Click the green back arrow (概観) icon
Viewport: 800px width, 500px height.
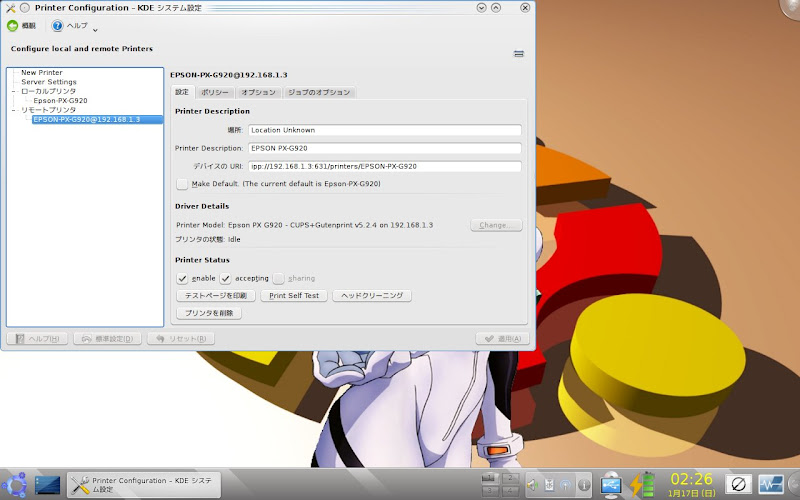pyautogui.click(x=12, y=26)
